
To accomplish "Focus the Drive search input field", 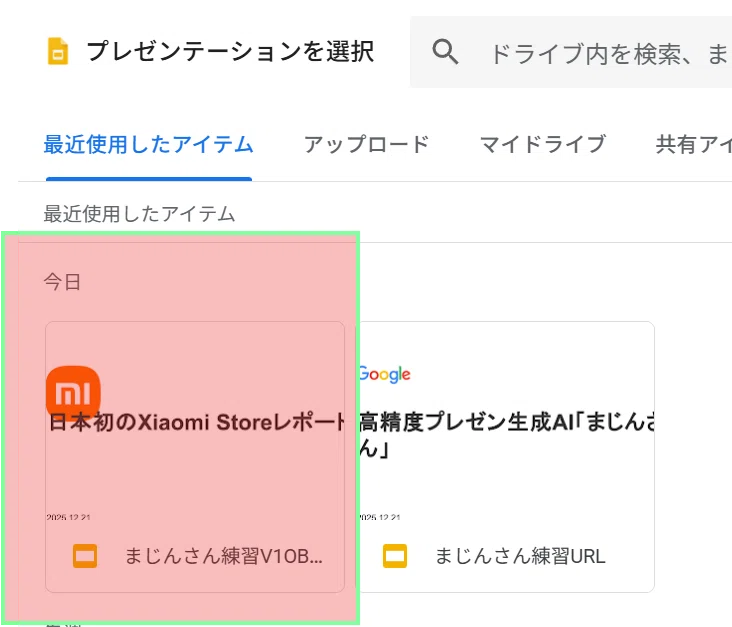I will pyautogui.click(x=571, y=52).
